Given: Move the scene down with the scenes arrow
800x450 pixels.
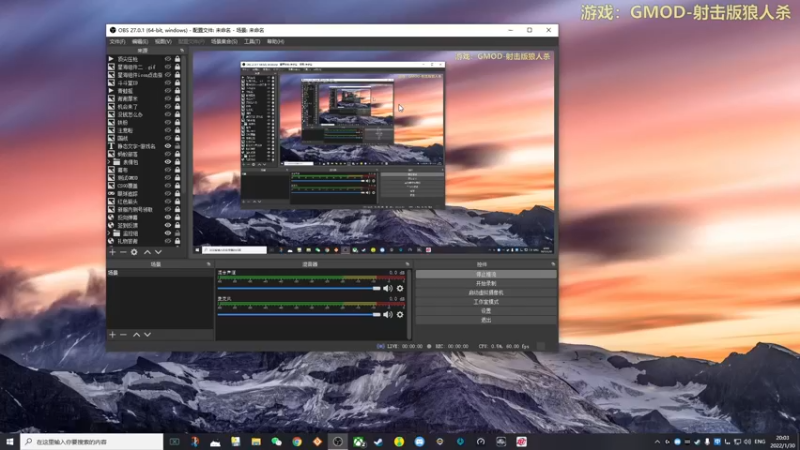Looking at the screenshot, I should [x=147, y=335].
